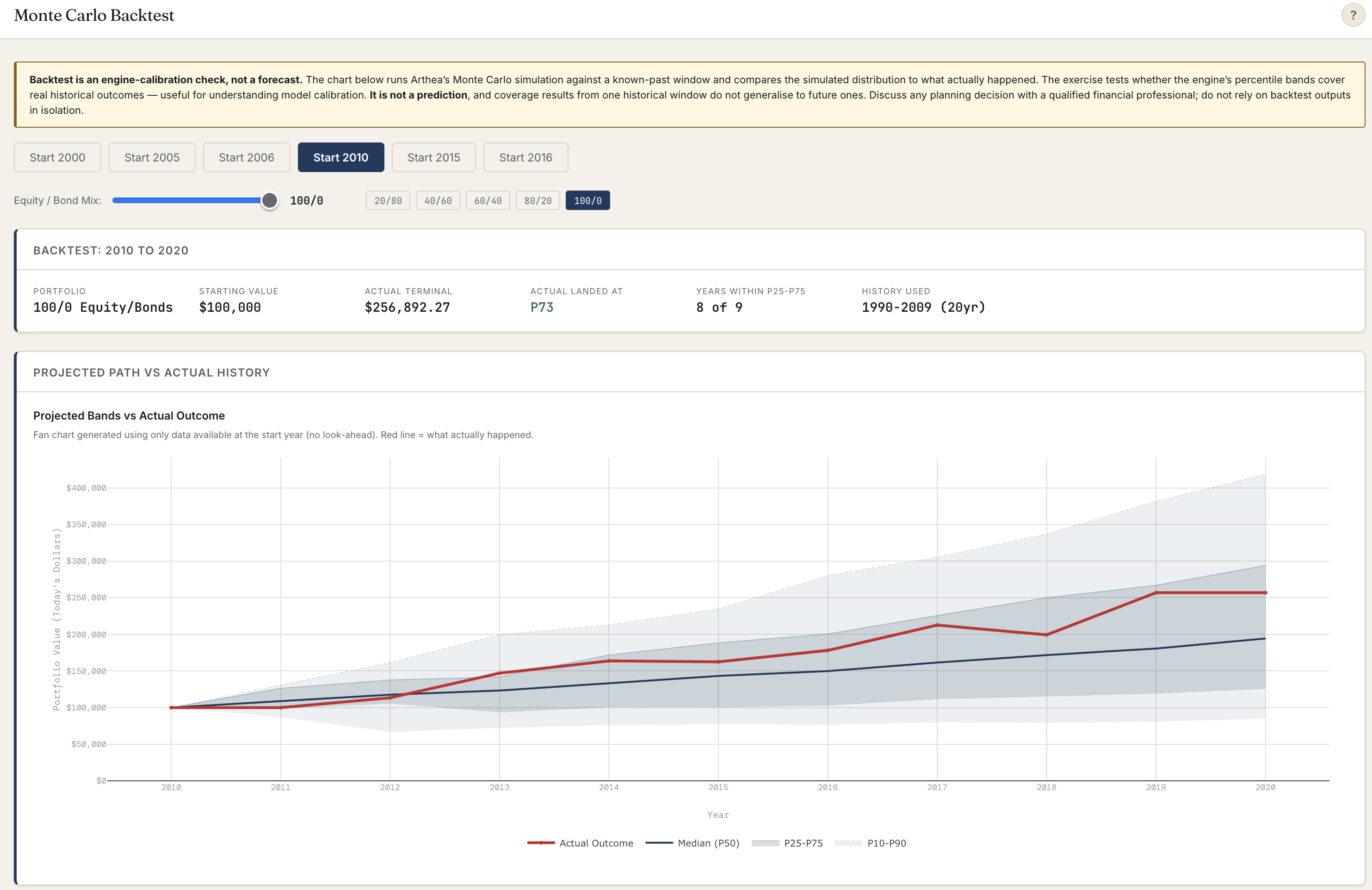Click the 100/0 Equity/Bonds portfolio value

tap(103, 307)
